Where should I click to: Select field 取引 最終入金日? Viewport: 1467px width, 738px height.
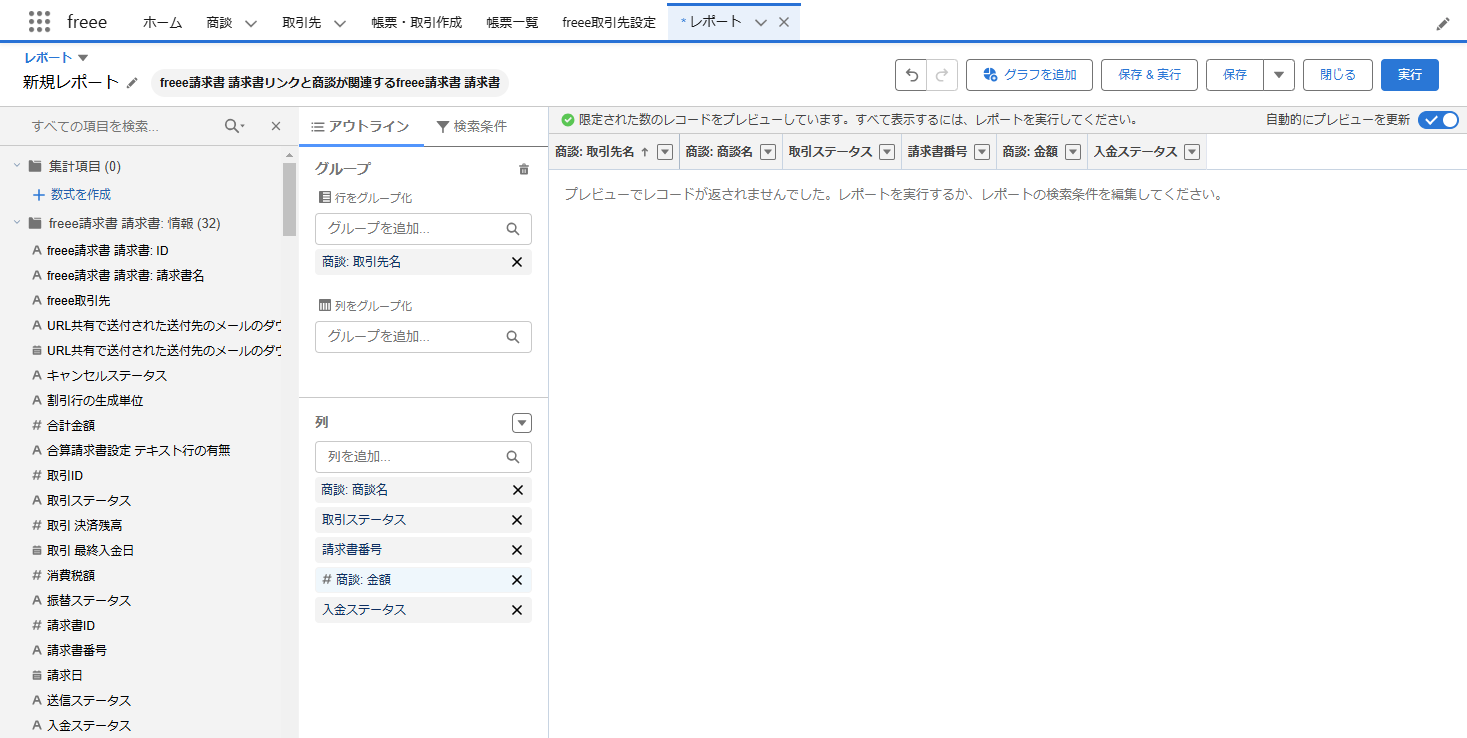pyautogui.click(x=90, y=550)
